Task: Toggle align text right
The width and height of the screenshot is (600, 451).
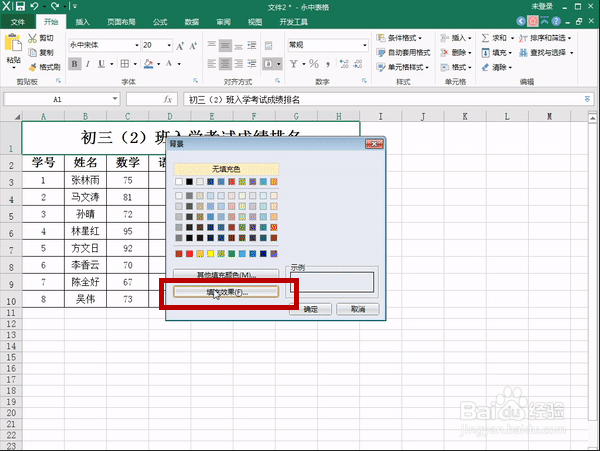Action: (x=238, y=63)
